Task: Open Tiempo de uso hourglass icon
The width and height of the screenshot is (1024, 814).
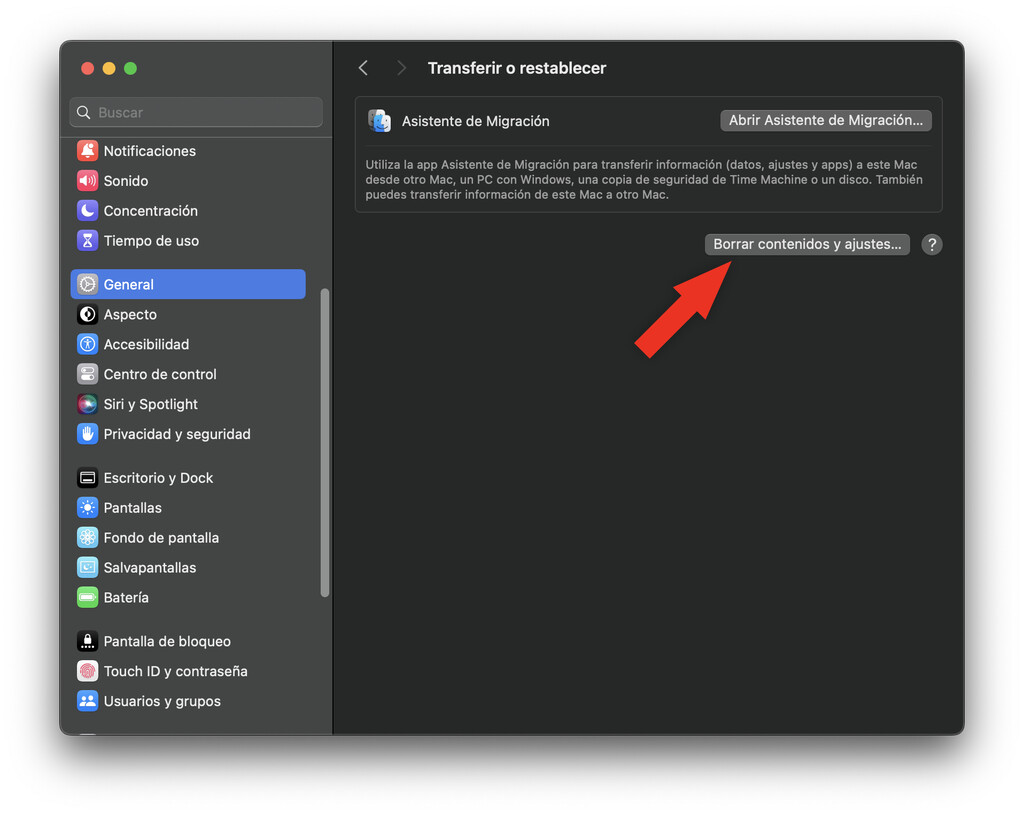Action: [x=87, y=240]
